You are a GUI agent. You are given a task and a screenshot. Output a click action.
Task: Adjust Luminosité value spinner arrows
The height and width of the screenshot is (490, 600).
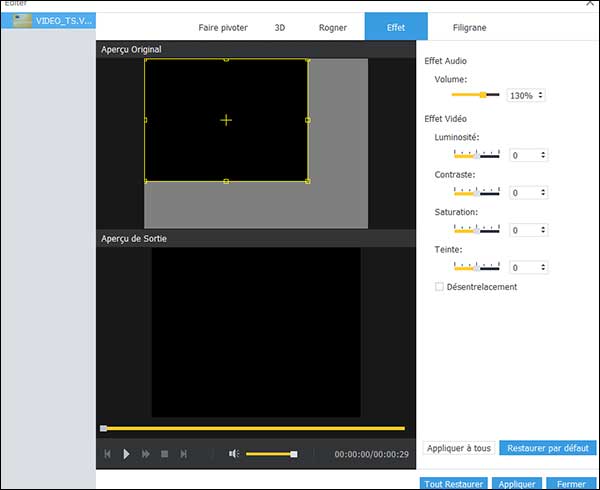543,155
